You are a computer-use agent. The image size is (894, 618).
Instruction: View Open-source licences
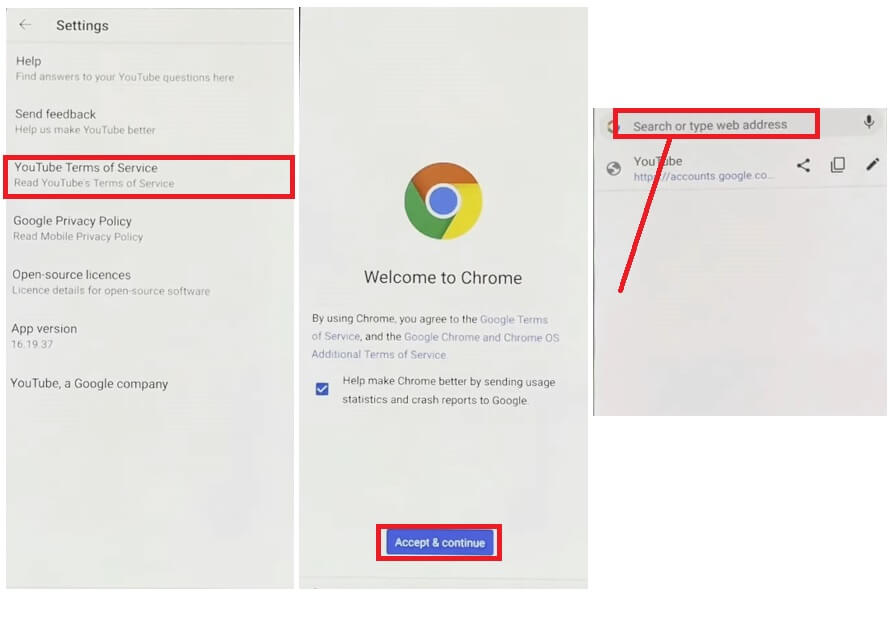[149, 282]
